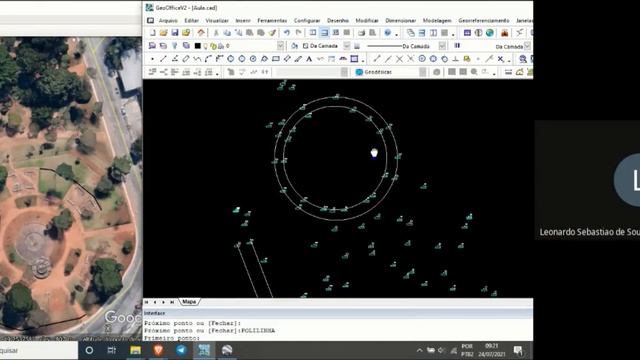640x360 pixels.
Task: Open the Brave browser taskbar icon
Action: 158,350
